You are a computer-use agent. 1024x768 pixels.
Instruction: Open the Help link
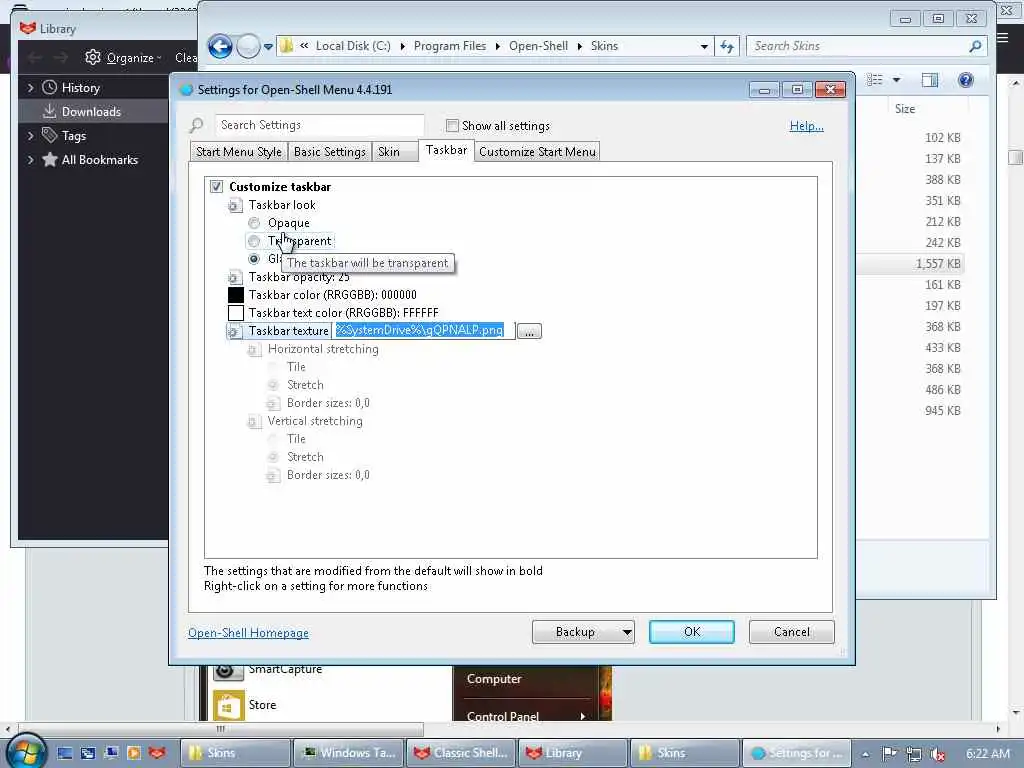(807, 126)
